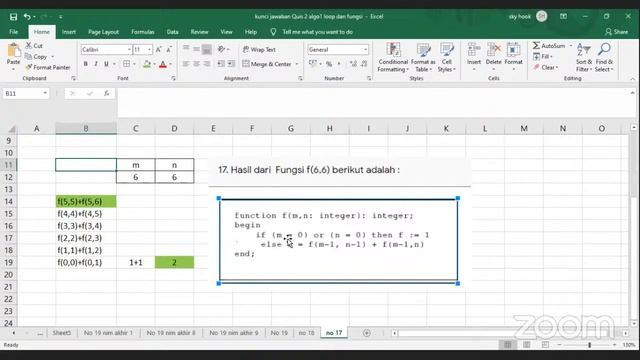Select column B header
The width and height of the screenshot is (640, 360).
(x=86, y=129)
